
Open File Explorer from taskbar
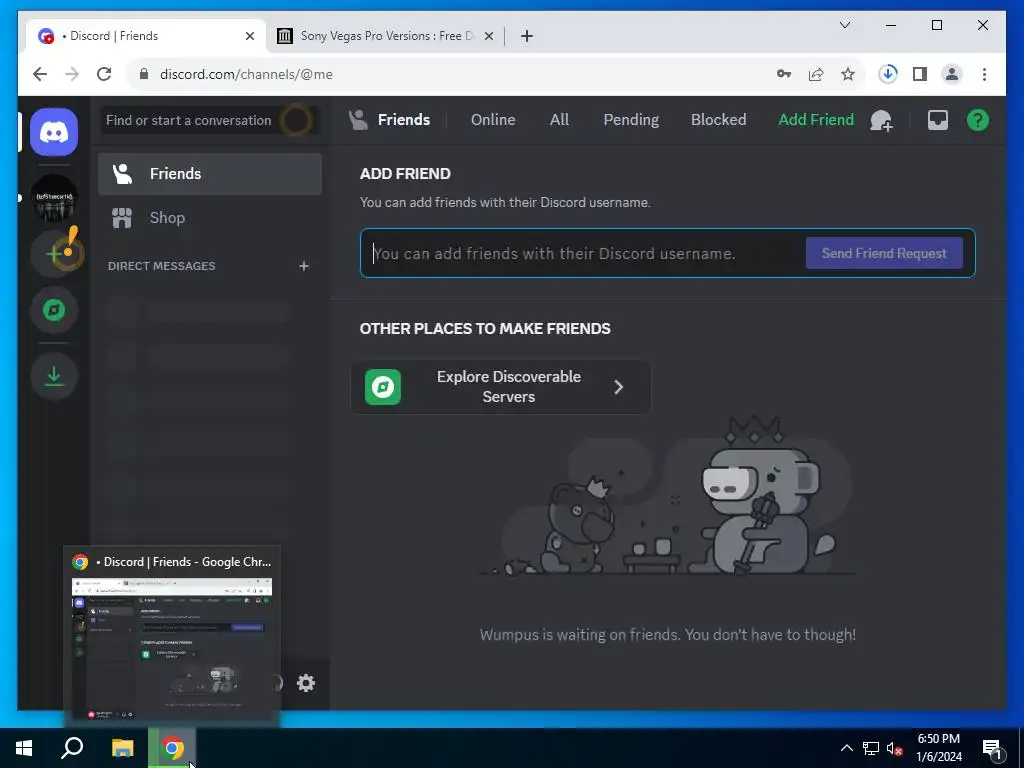coord(122,748)
